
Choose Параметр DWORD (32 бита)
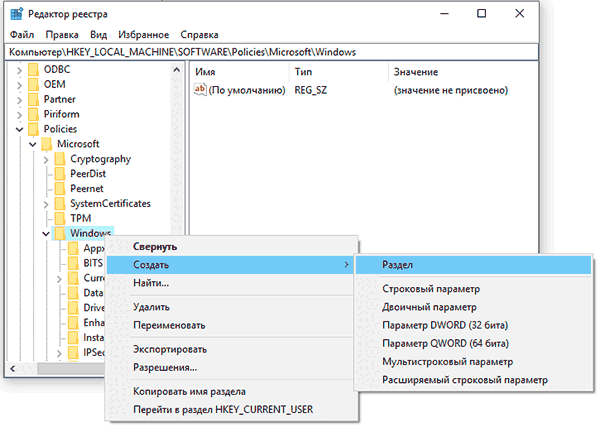[473, 326]
